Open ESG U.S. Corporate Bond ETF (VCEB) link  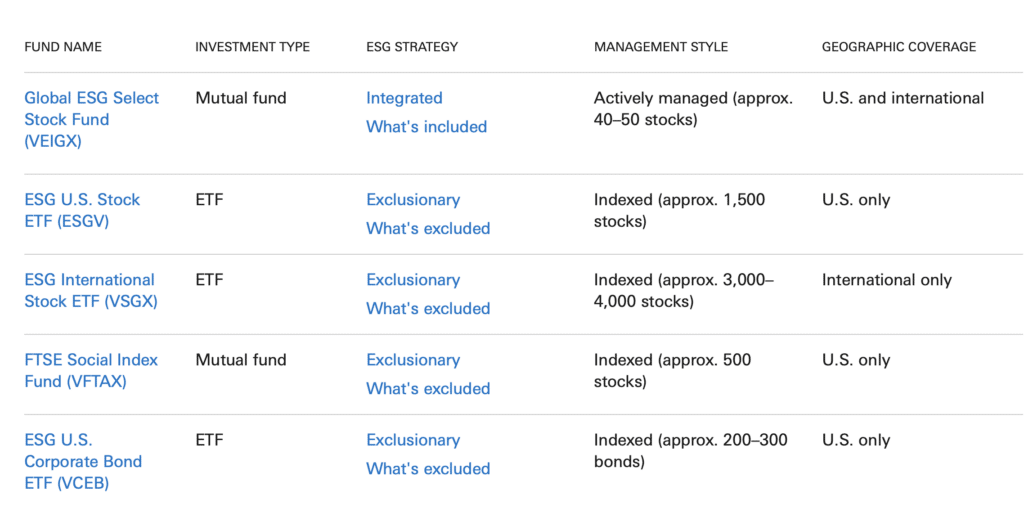coord(83,461)
